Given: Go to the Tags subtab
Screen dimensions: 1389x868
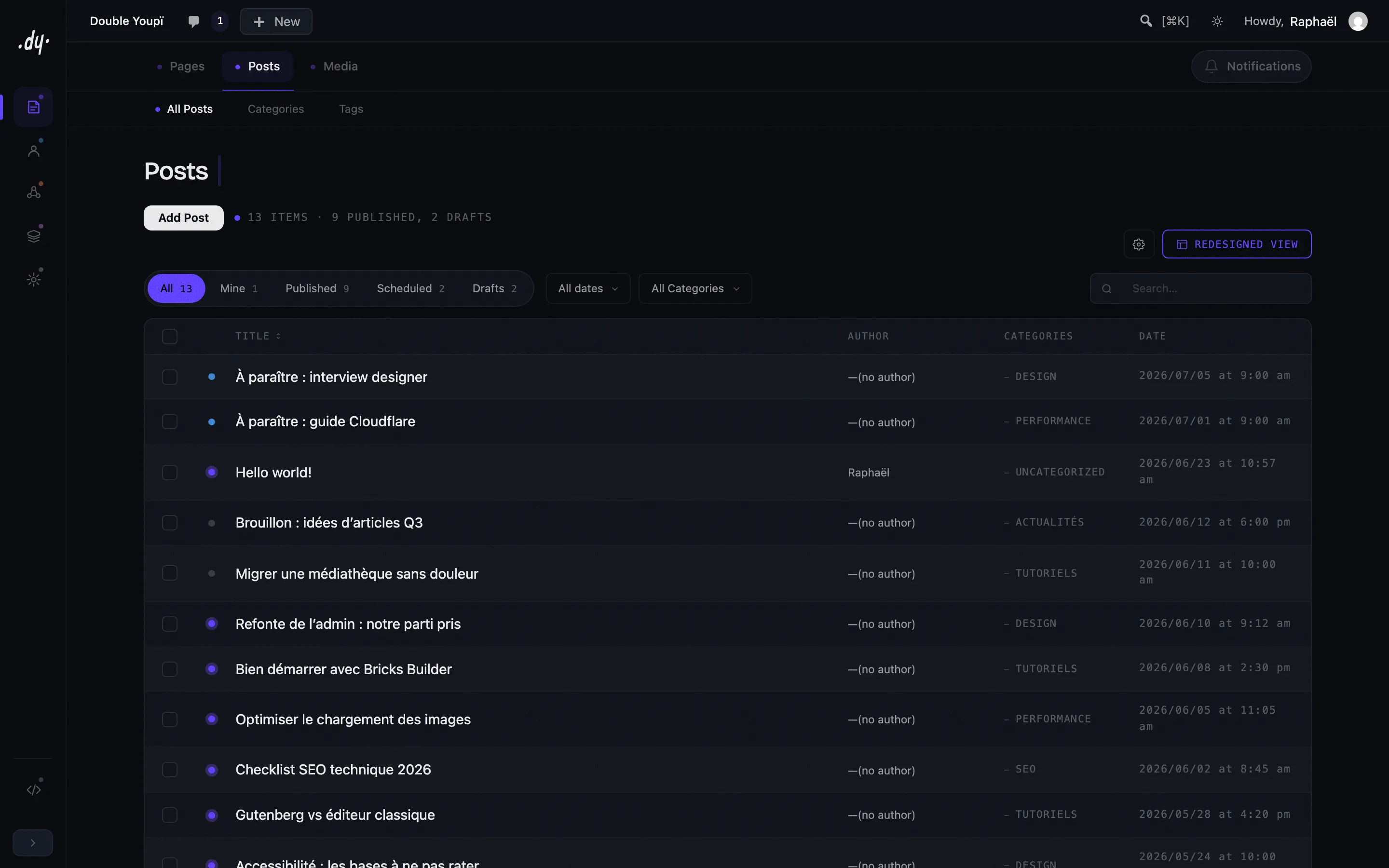Looking at the screenshot, I should [351, 109].
